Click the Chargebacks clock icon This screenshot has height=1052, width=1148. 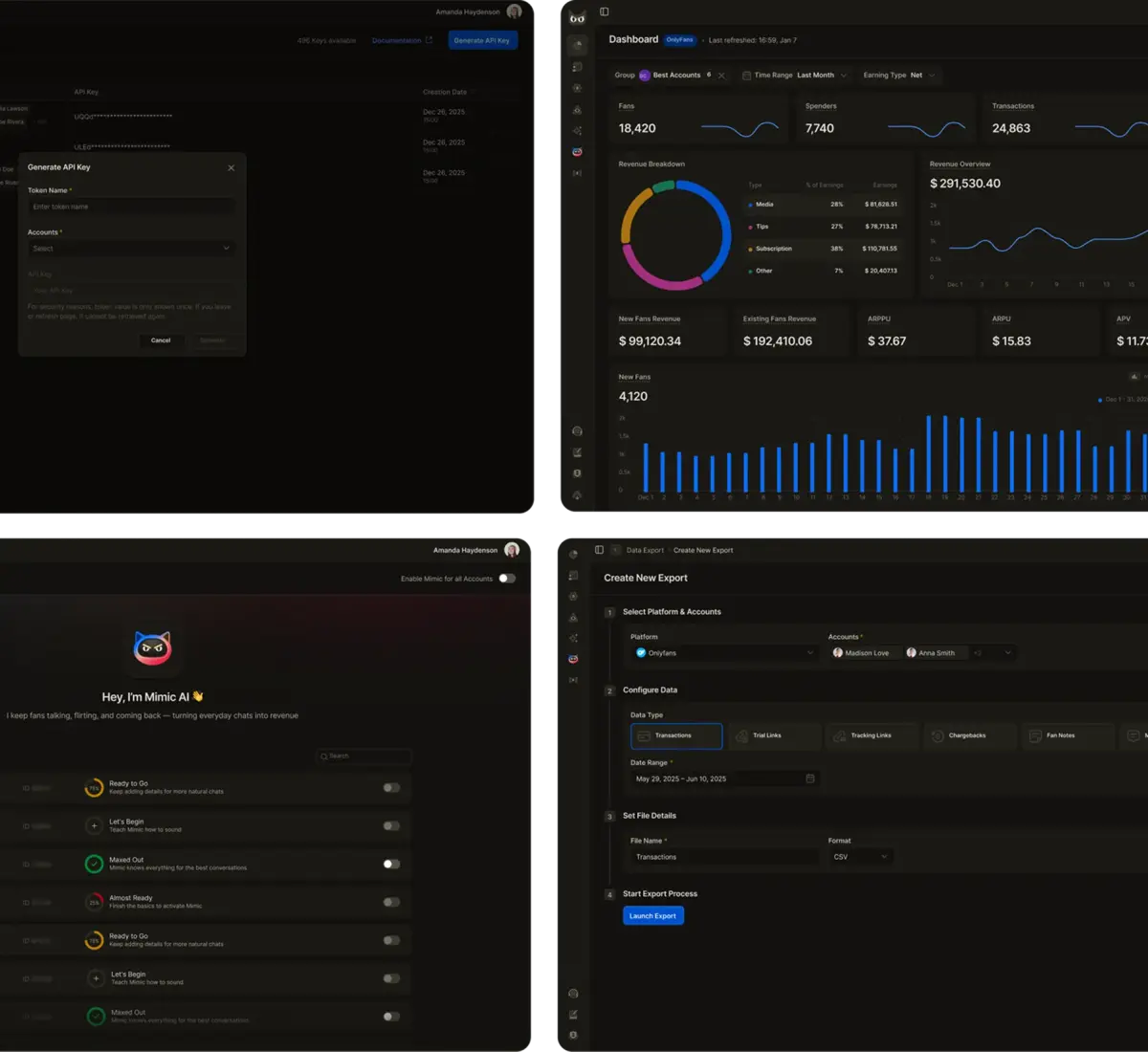click(938, 735)
